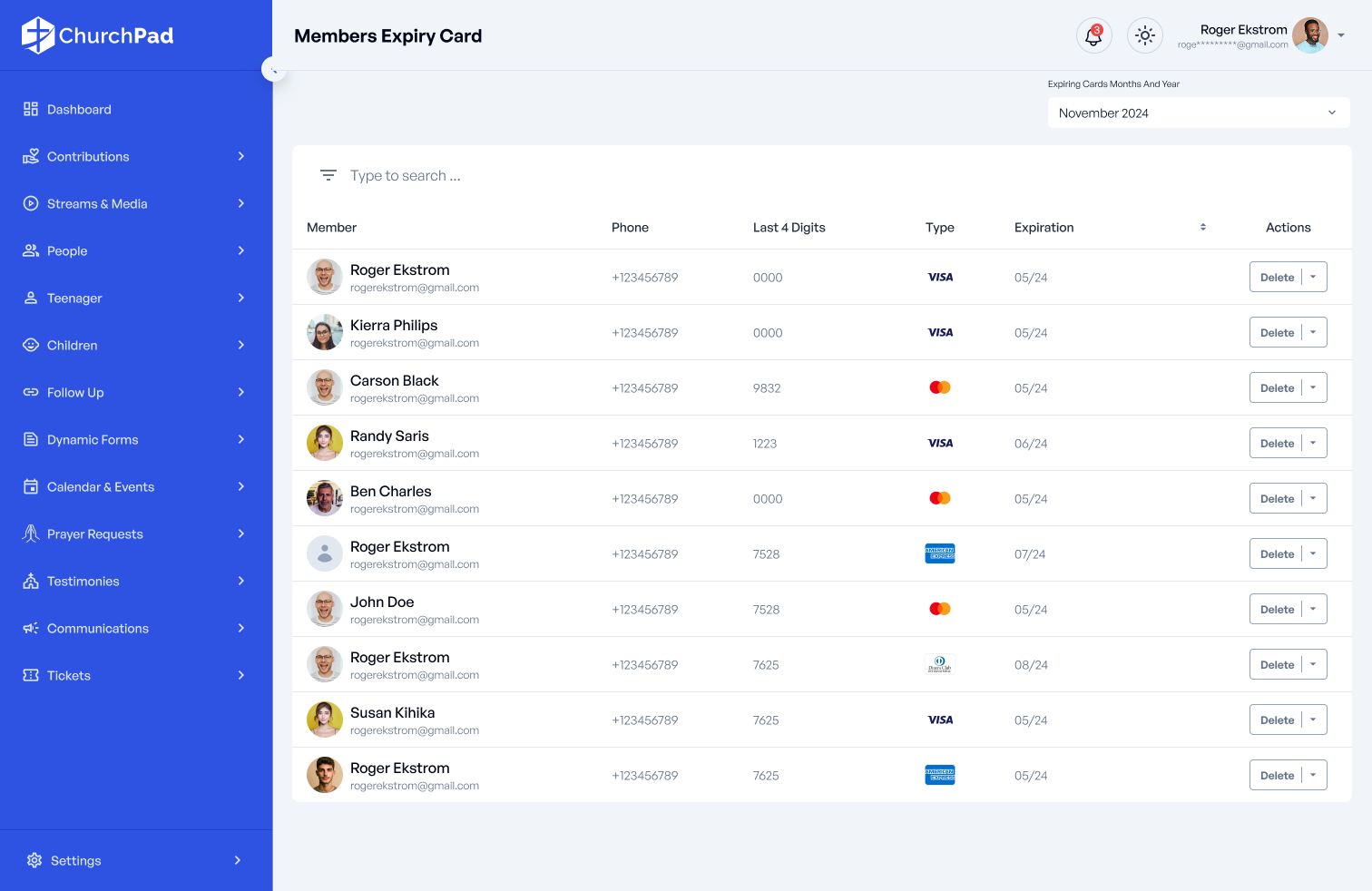Open the notifications bell icon
This screenshot has height=891, width=1372.
(x=1093, y=36)
